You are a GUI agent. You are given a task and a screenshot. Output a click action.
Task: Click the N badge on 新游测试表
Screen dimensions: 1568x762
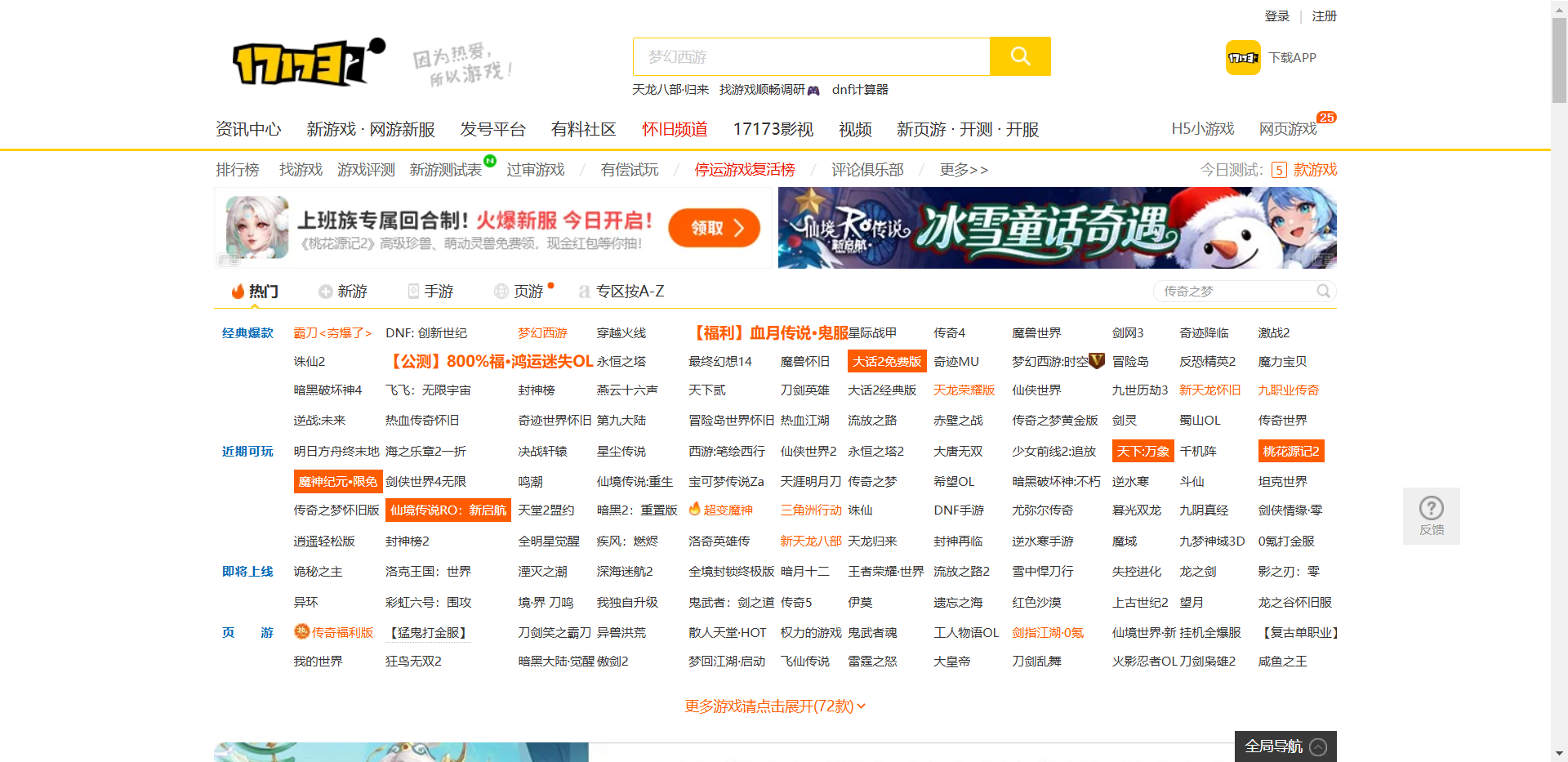tap(488, 162)
